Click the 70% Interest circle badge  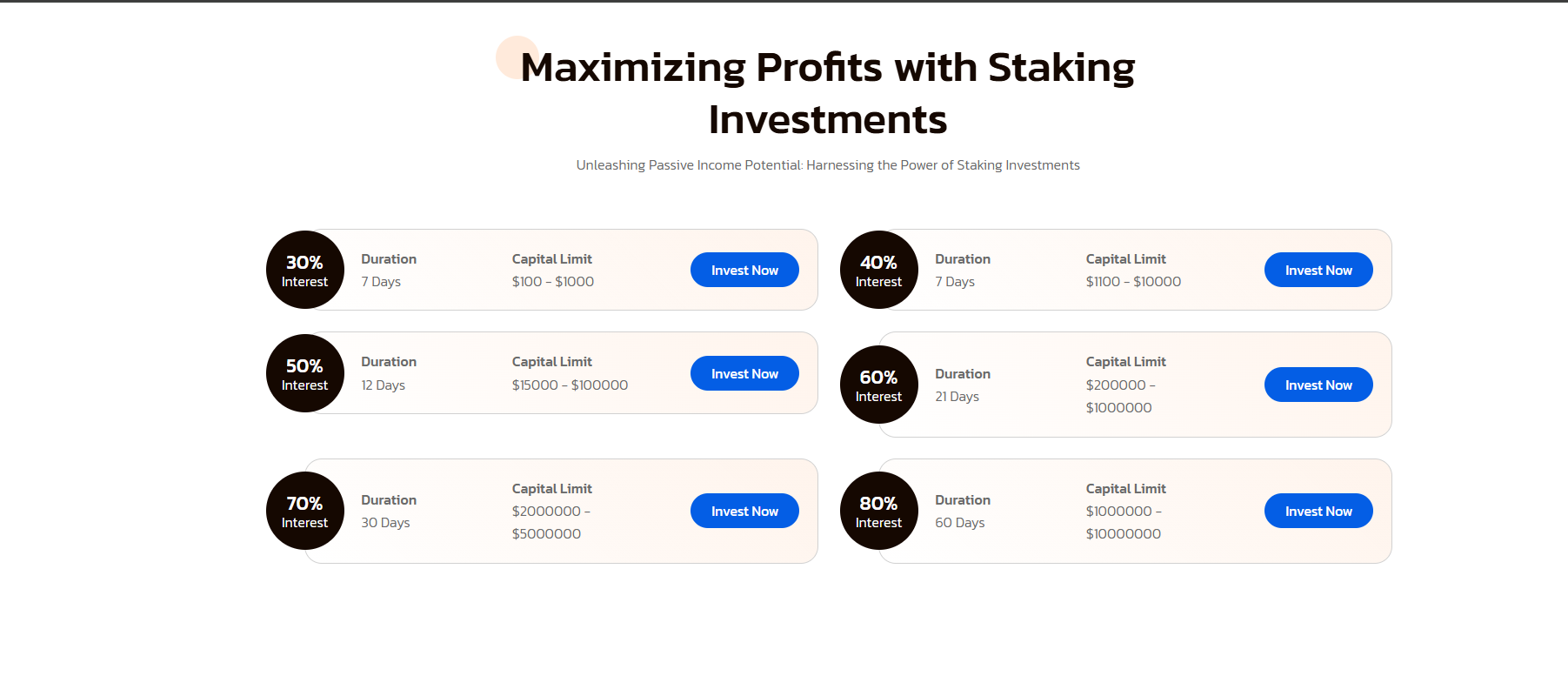point(304,511)
